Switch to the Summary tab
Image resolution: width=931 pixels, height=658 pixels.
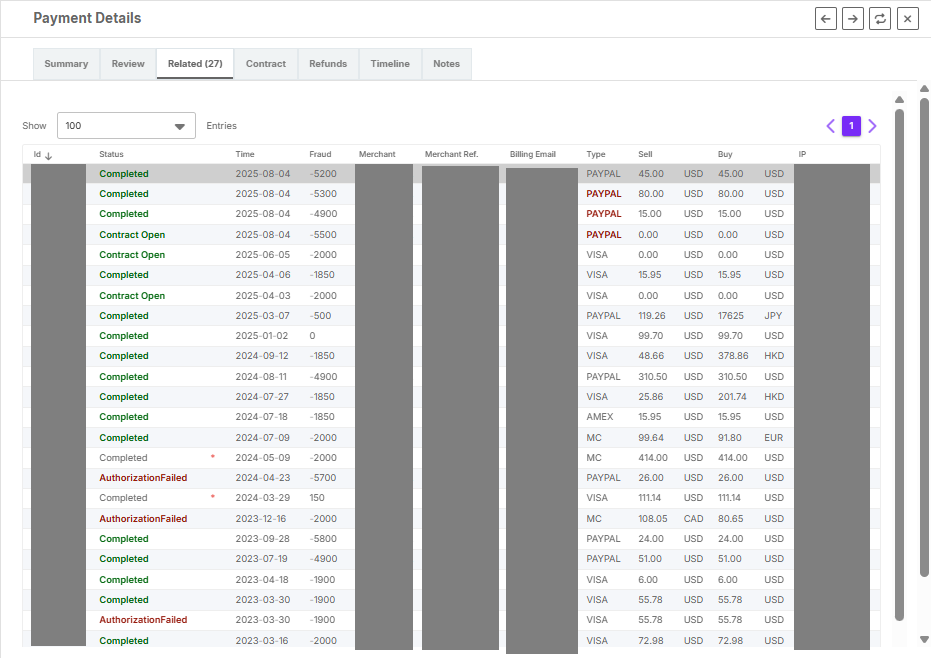point(65,63)
